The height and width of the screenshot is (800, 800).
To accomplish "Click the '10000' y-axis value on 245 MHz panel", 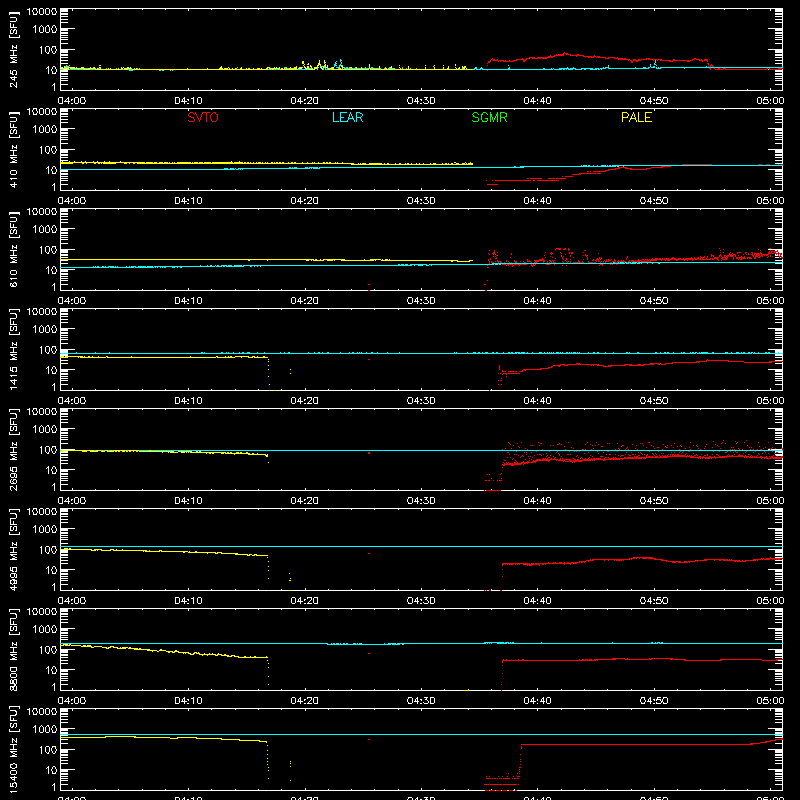I will 42,12.
